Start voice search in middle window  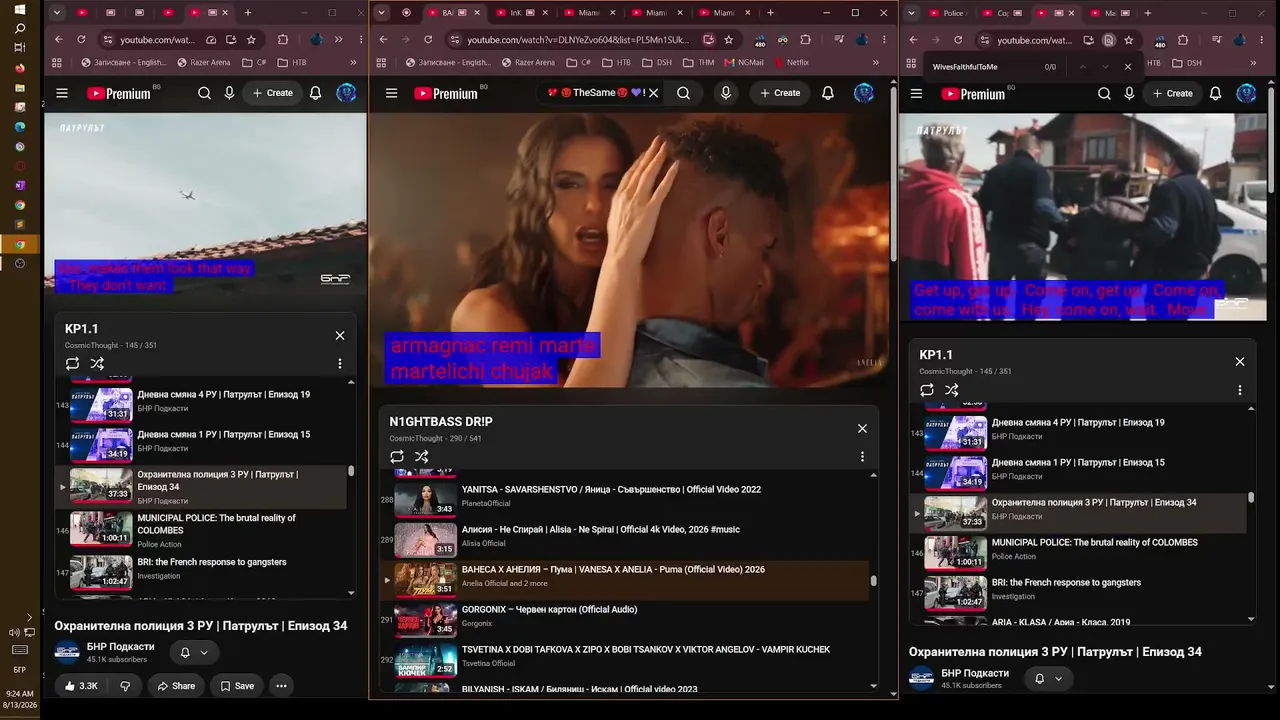point(725,93)
